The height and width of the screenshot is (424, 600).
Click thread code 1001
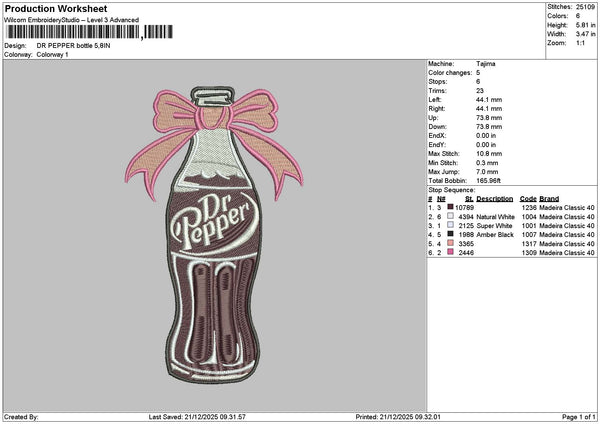[x=529, y=226]
